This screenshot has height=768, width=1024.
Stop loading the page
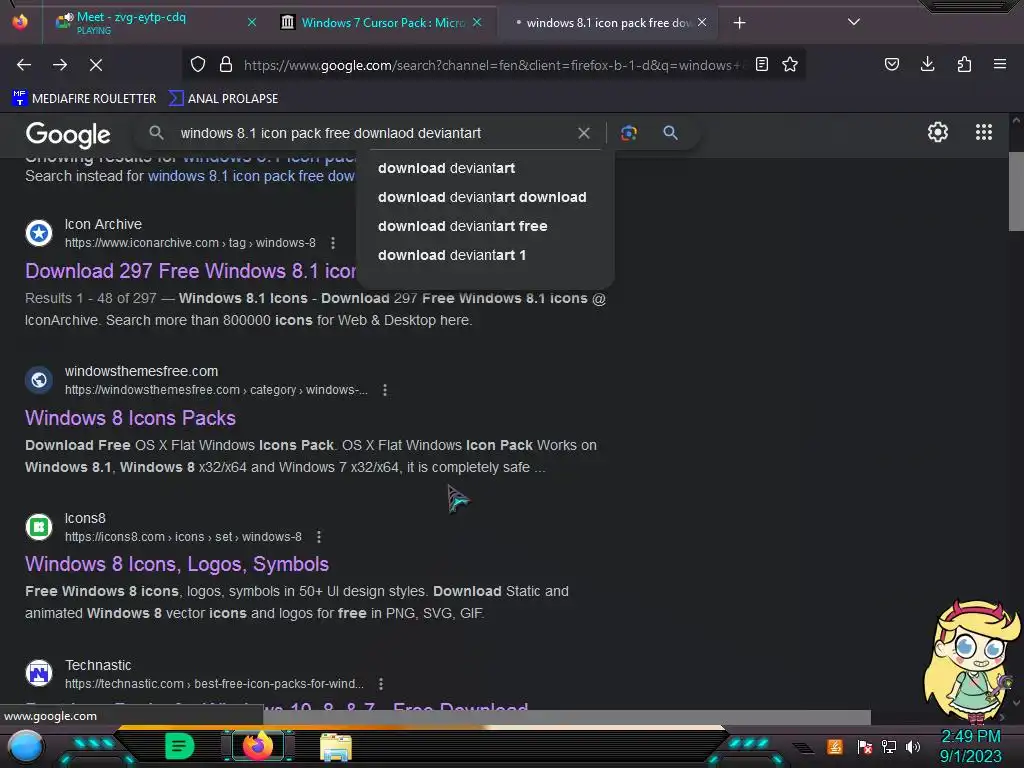point(96,65)
